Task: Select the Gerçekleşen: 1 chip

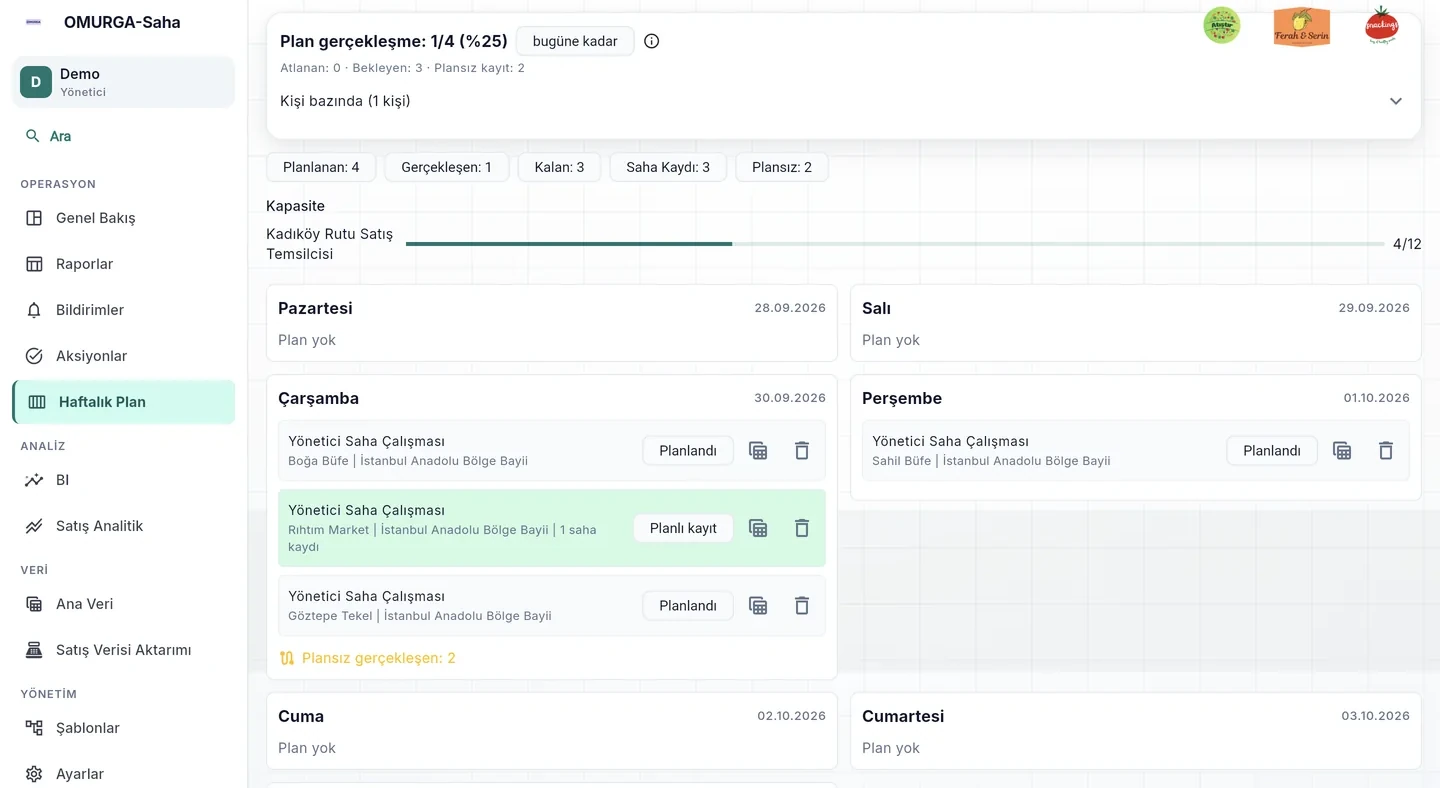Action: pos(446,167)
